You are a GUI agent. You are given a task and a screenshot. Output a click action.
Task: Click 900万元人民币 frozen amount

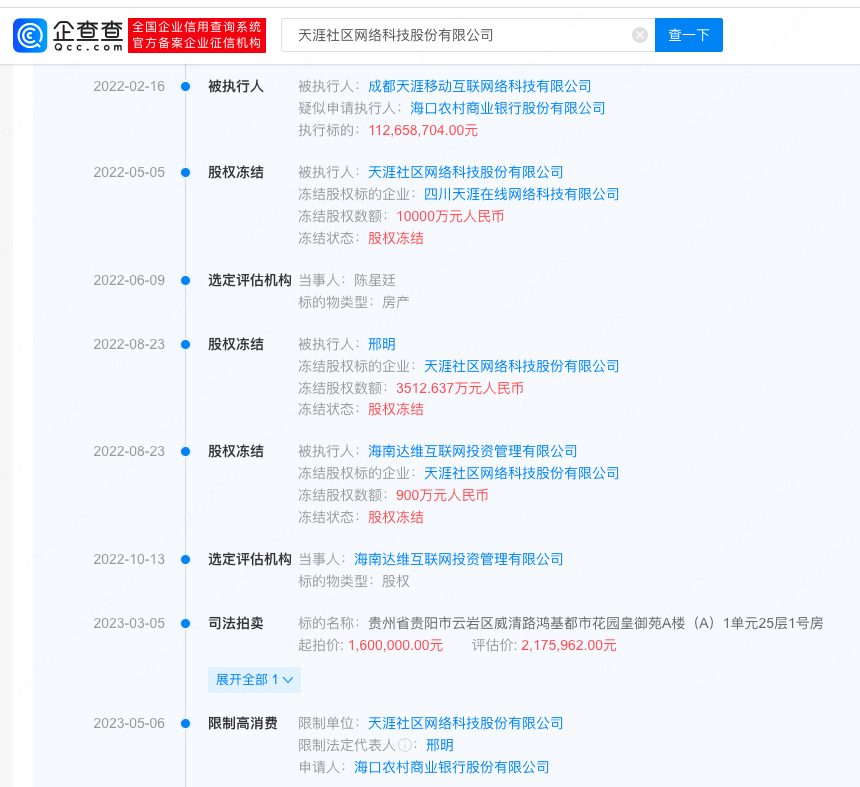(442, 495)
